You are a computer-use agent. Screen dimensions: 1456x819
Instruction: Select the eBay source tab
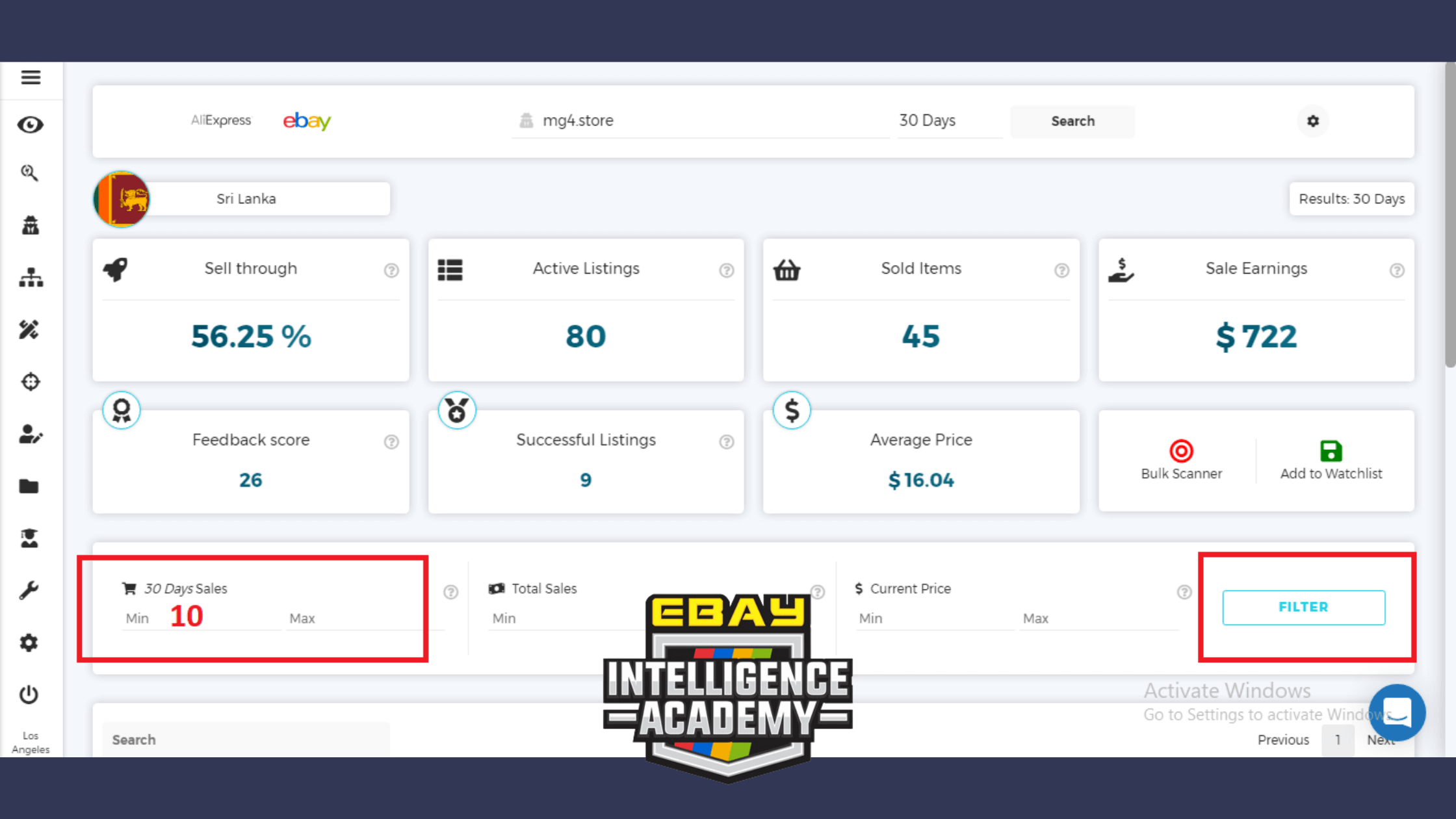click(x=307, y=121)
